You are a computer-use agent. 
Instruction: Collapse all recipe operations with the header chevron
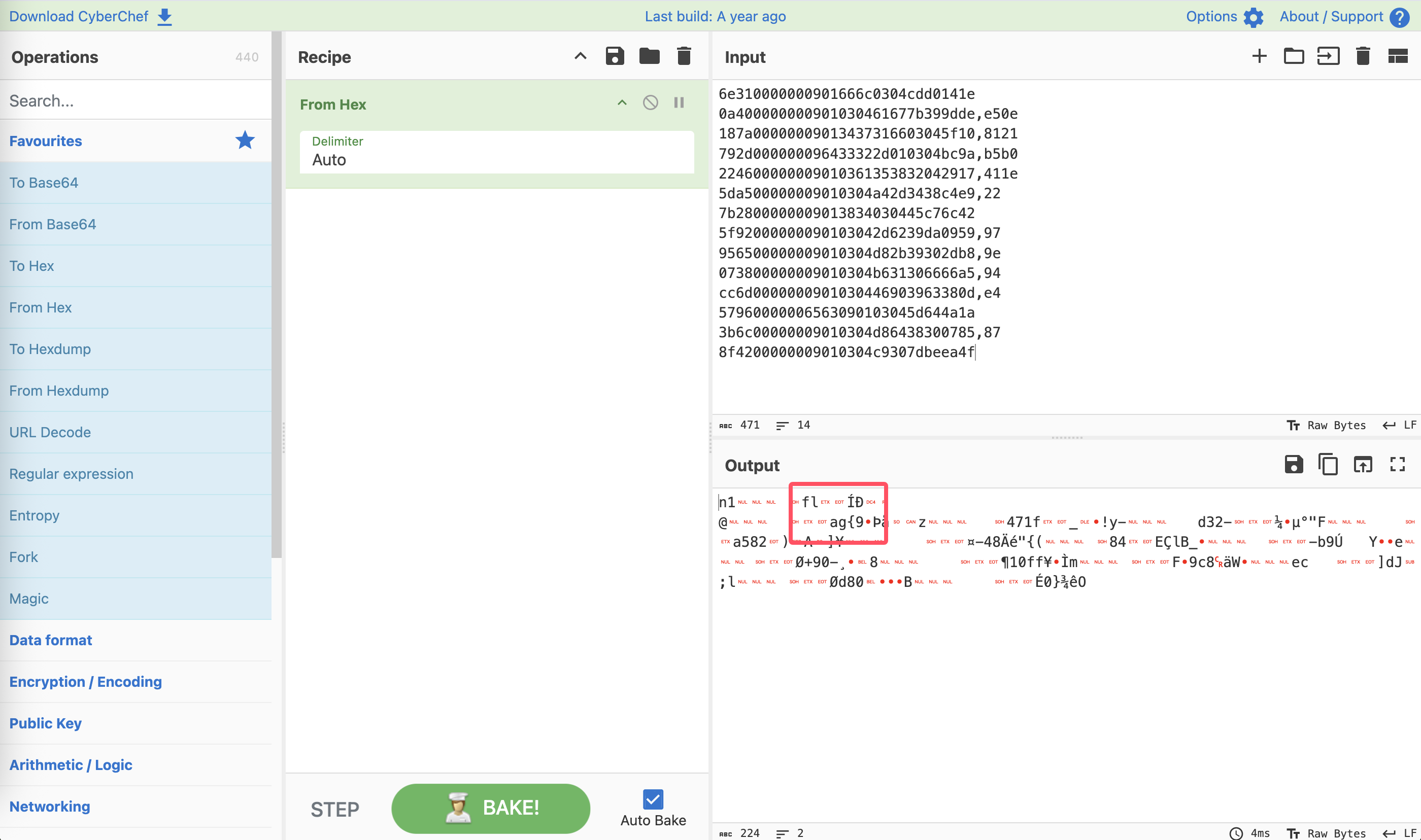click(580, 56)
